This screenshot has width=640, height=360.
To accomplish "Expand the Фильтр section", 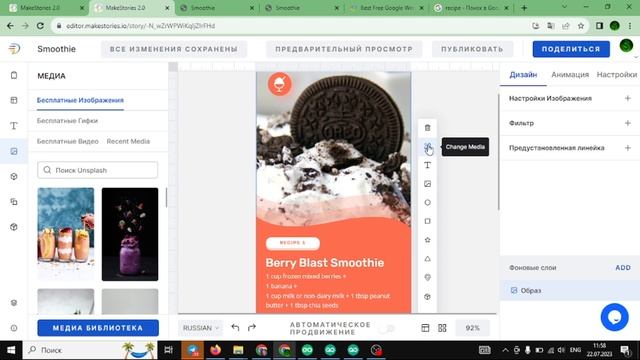I will tap(628, 123).
